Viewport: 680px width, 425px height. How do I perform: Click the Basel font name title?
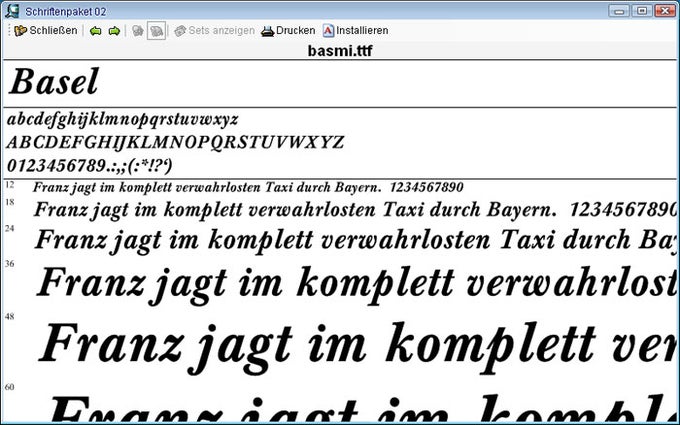[x=54, y=82]
